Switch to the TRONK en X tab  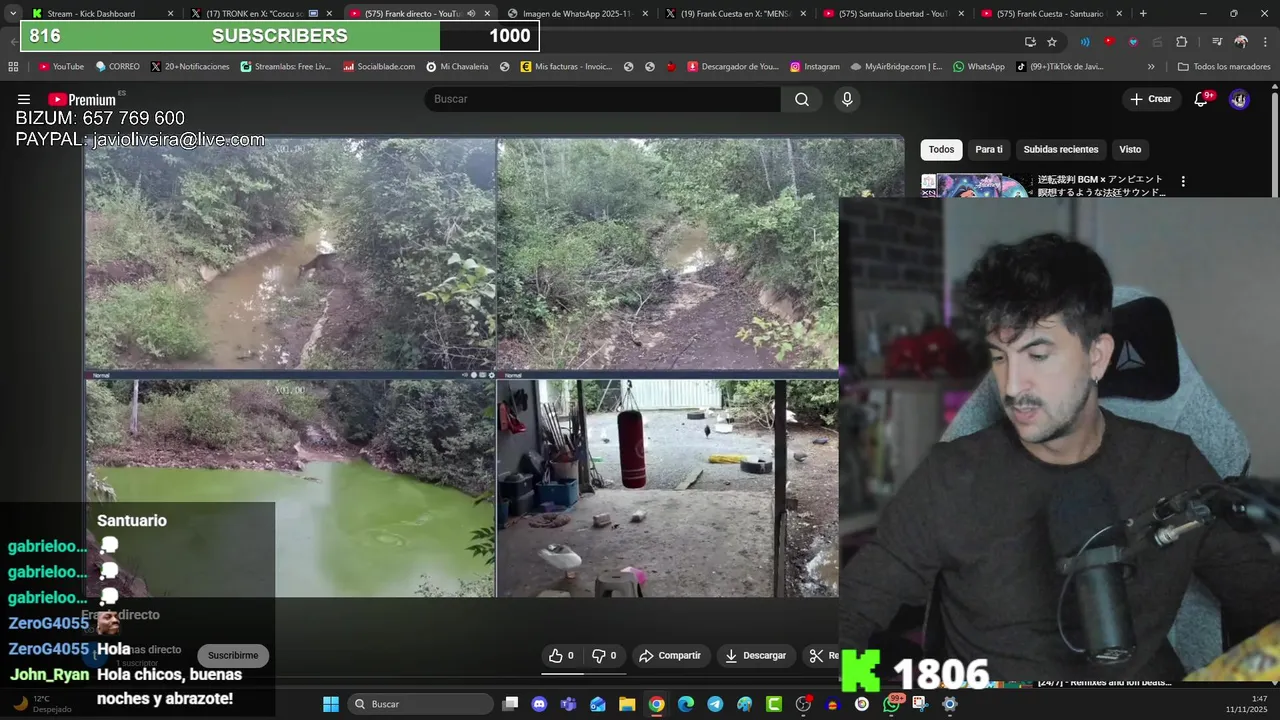(x=263, y=14)
